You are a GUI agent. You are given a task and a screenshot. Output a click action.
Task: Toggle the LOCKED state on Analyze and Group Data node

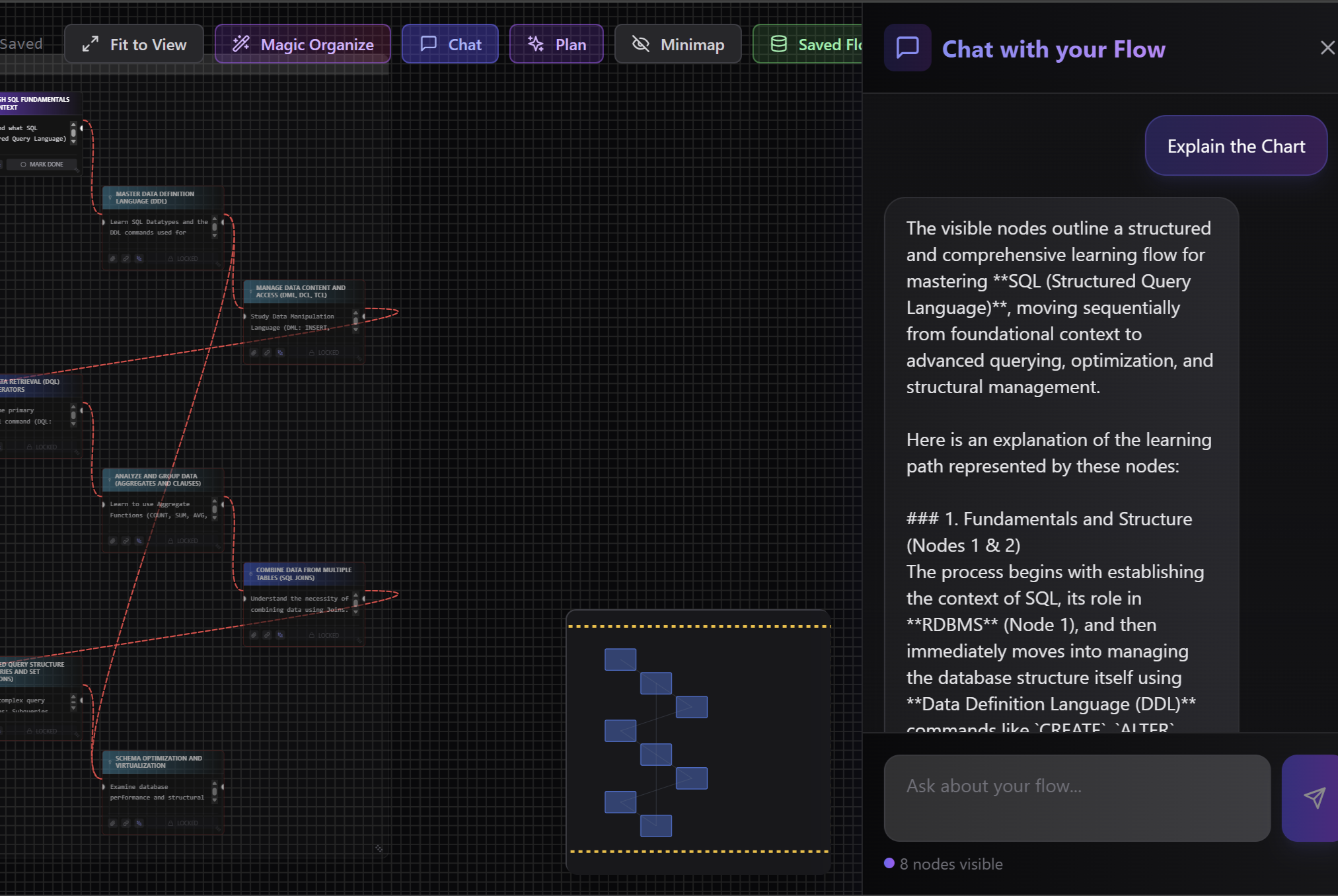click(184, 541)
